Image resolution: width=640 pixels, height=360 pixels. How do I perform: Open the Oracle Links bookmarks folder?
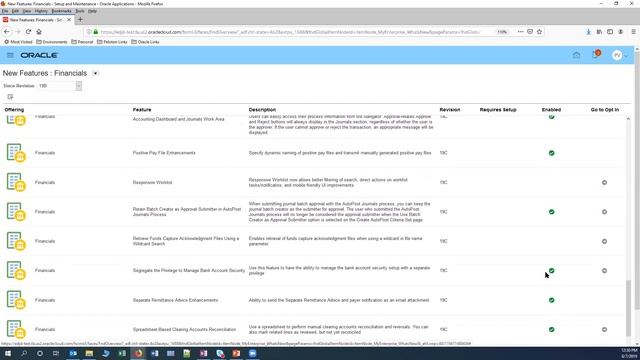(x=145, y=42)
